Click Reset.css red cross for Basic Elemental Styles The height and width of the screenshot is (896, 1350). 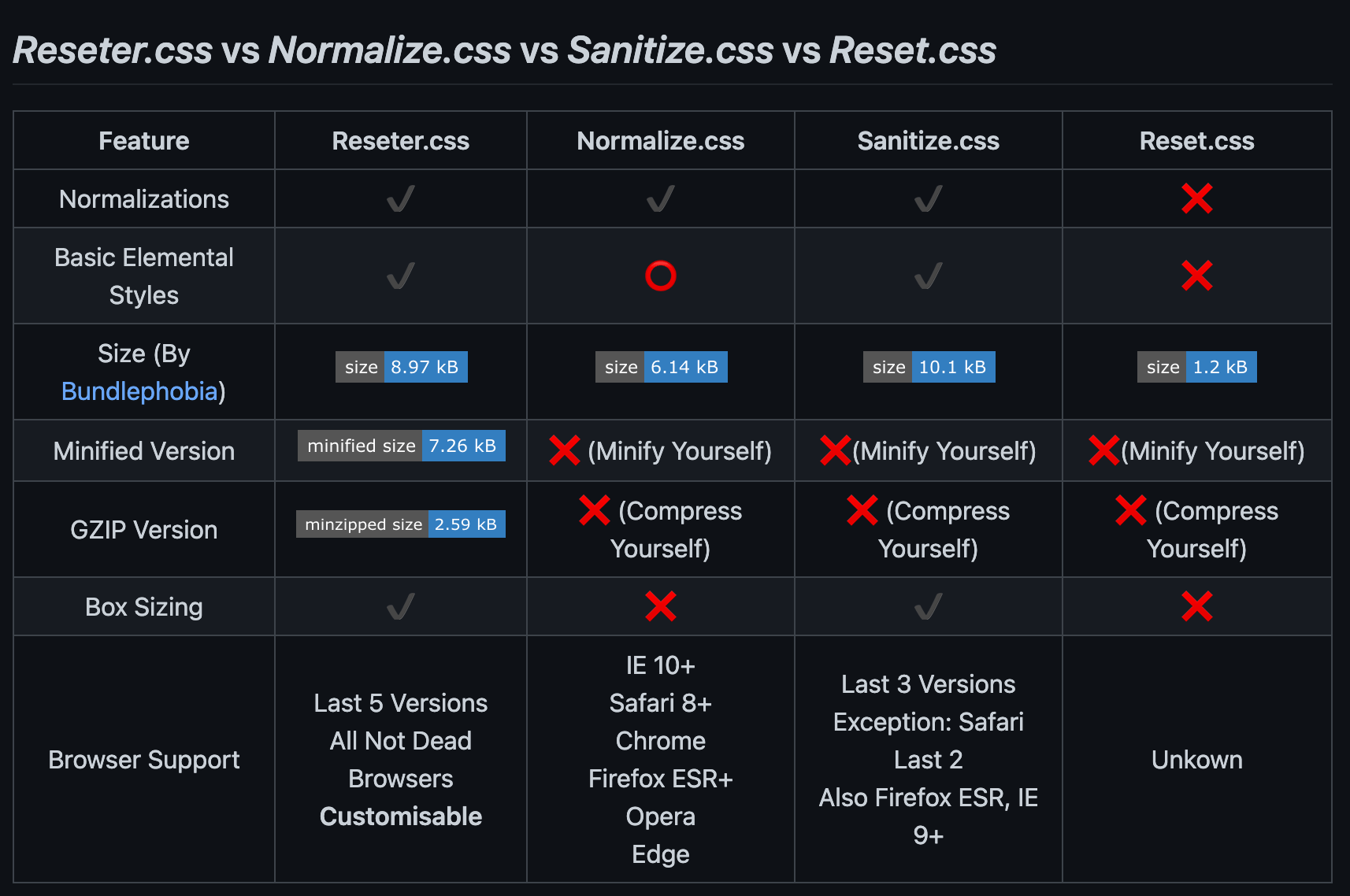point(1196,276)
